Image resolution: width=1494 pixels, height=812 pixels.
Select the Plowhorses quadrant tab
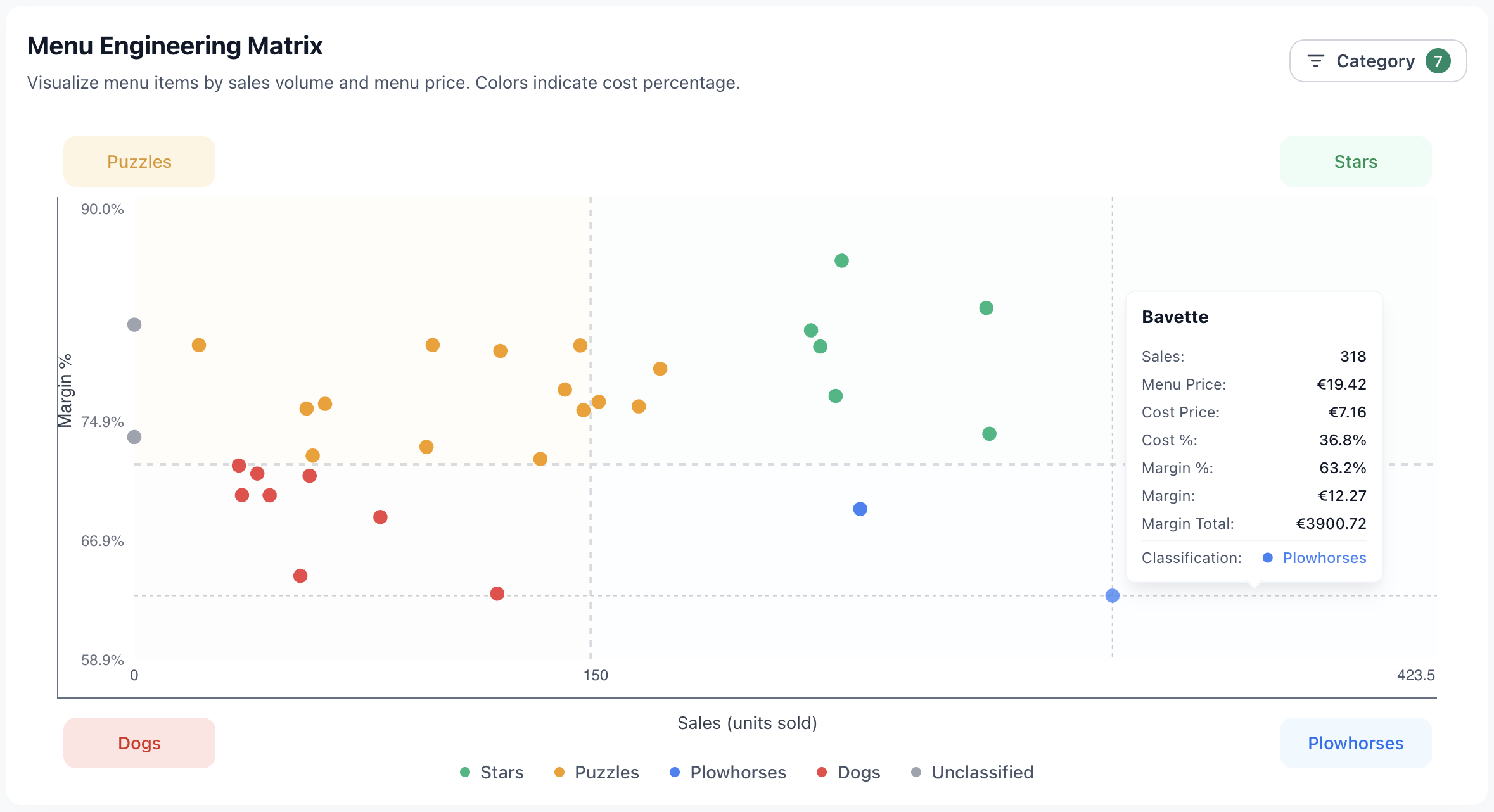1355,742
